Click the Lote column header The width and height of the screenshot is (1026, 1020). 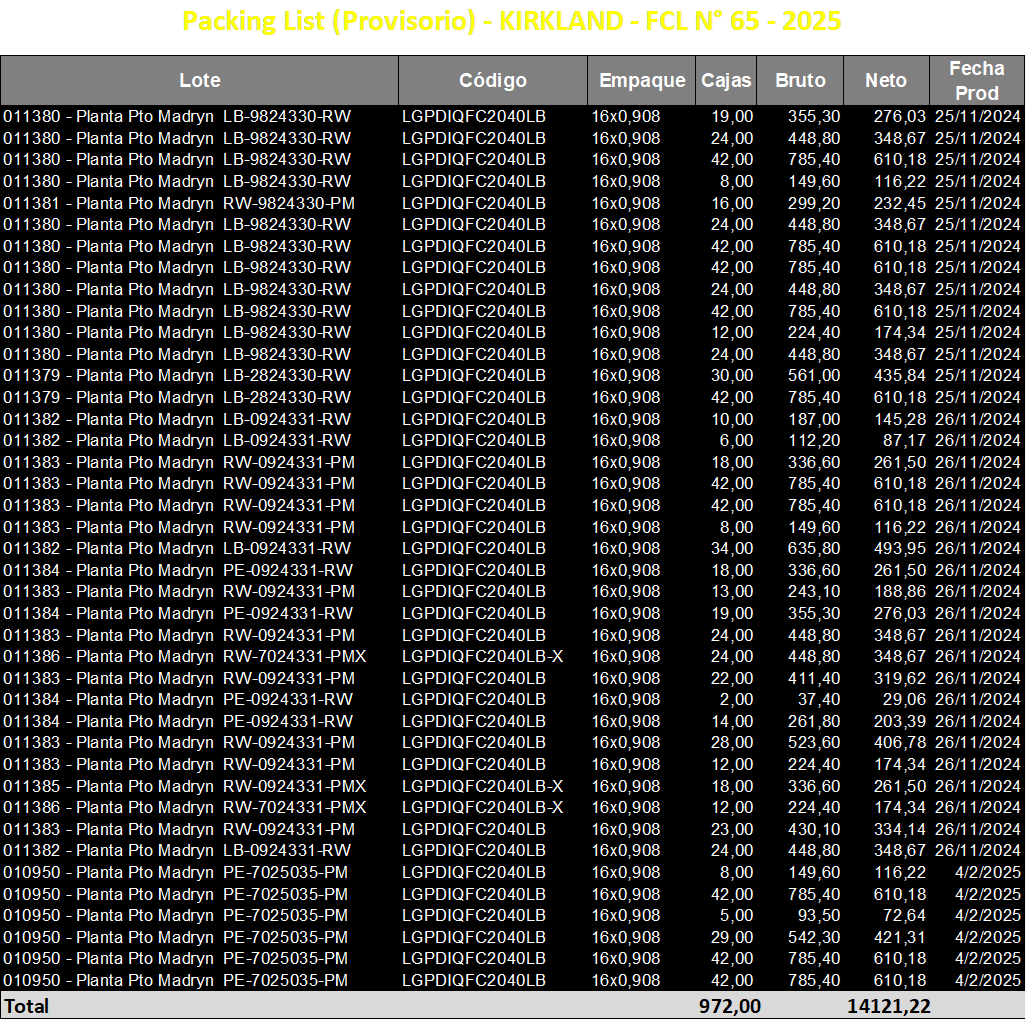pyautogui.click(x=200, y=80)
